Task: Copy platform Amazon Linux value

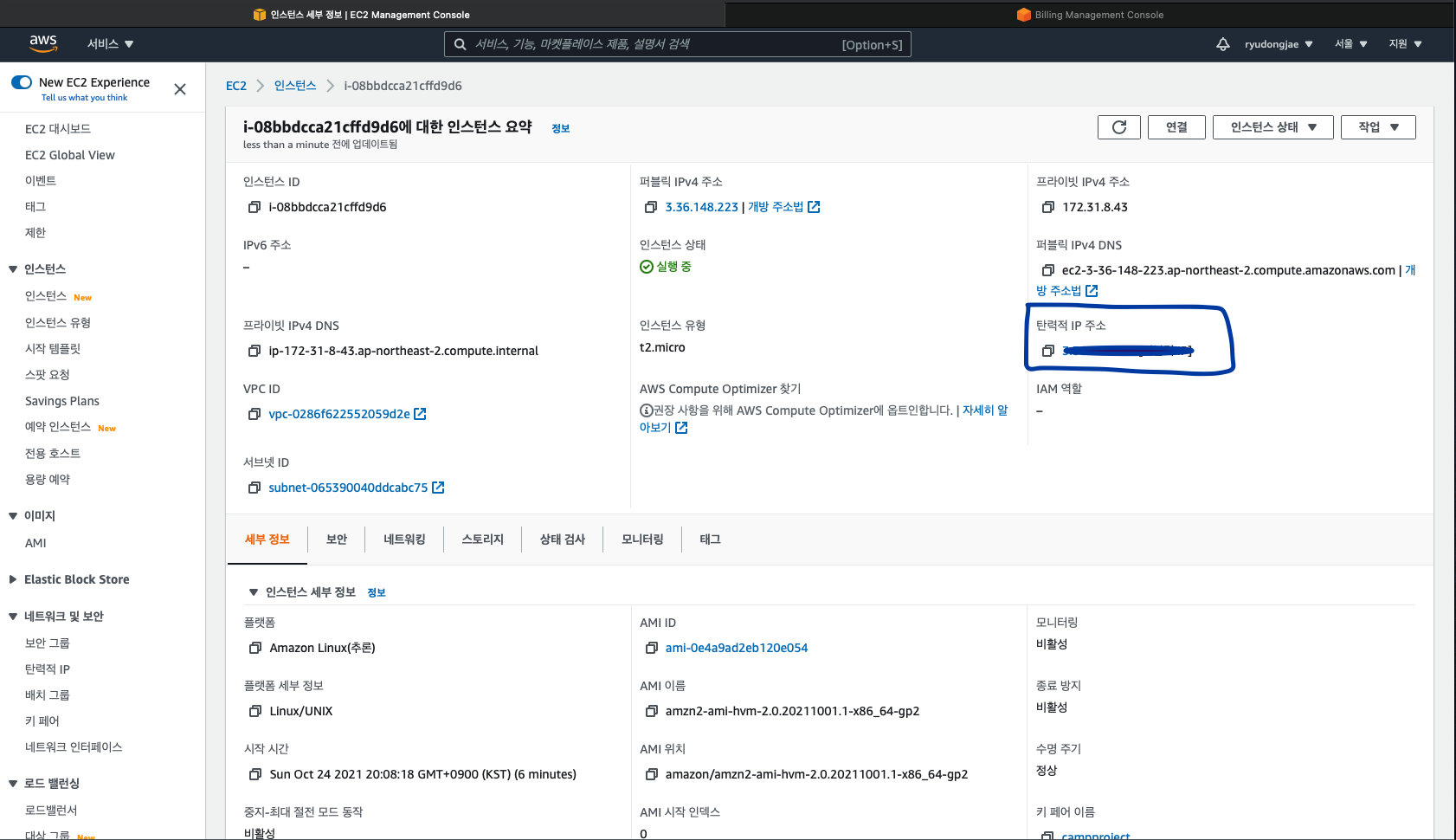Action: pos(255,648)
